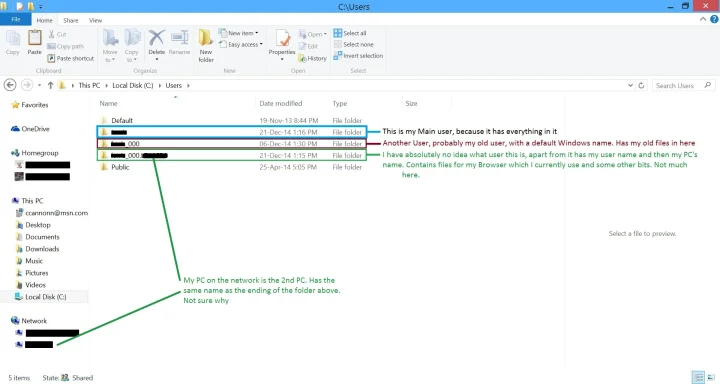Switch to the View ribbon tab
The width and height of the screenshot is (720, 384).
(x=96, y=20)
